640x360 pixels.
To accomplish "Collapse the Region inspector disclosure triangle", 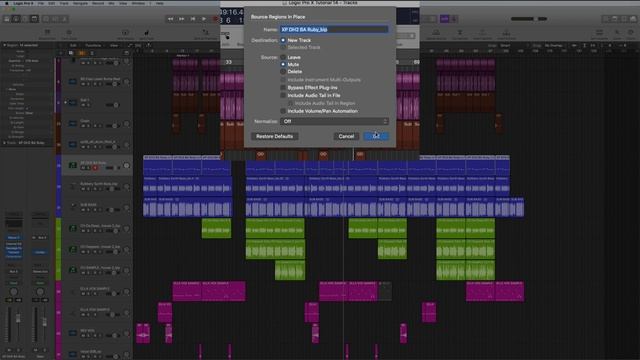I will click(x=4, y=45).
